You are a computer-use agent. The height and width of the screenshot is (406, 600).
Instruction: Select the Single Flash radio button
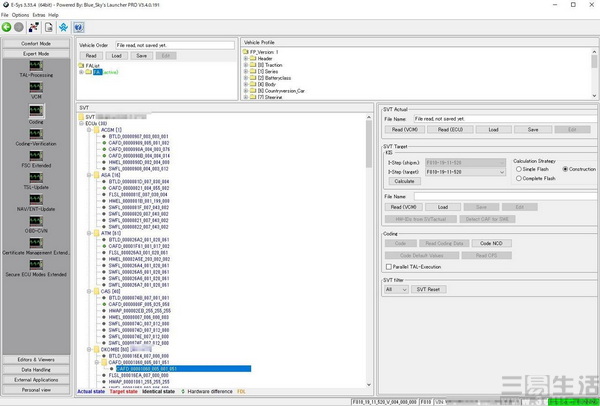click(518, 169)
